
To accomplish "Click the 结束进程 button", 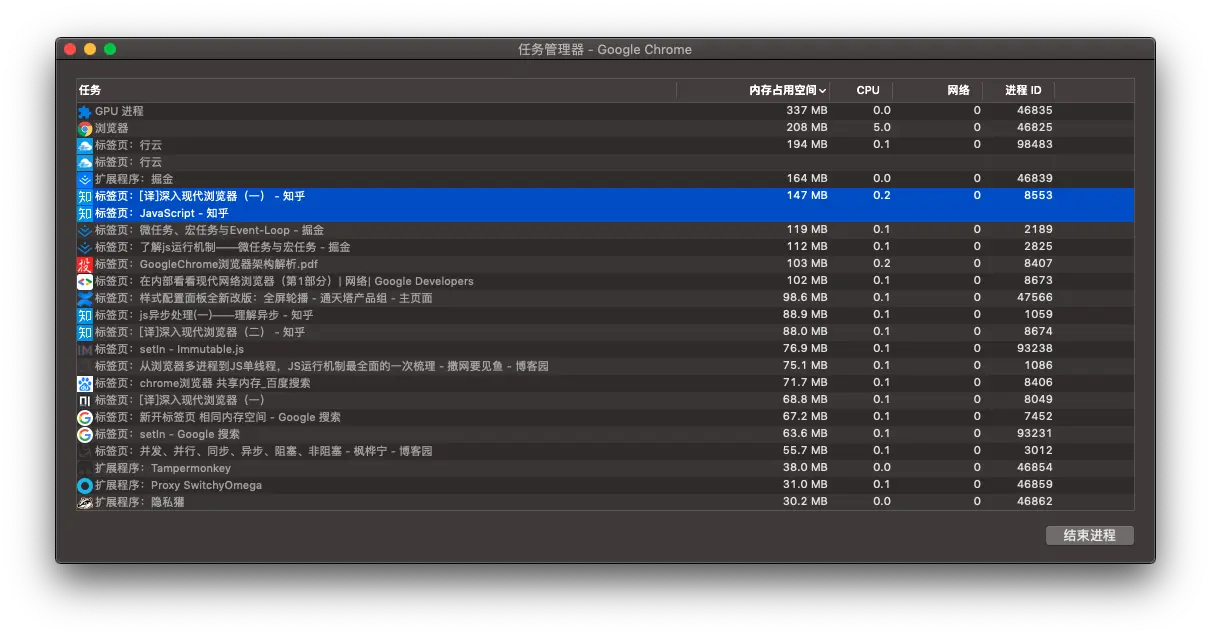I will (1089, 535).
